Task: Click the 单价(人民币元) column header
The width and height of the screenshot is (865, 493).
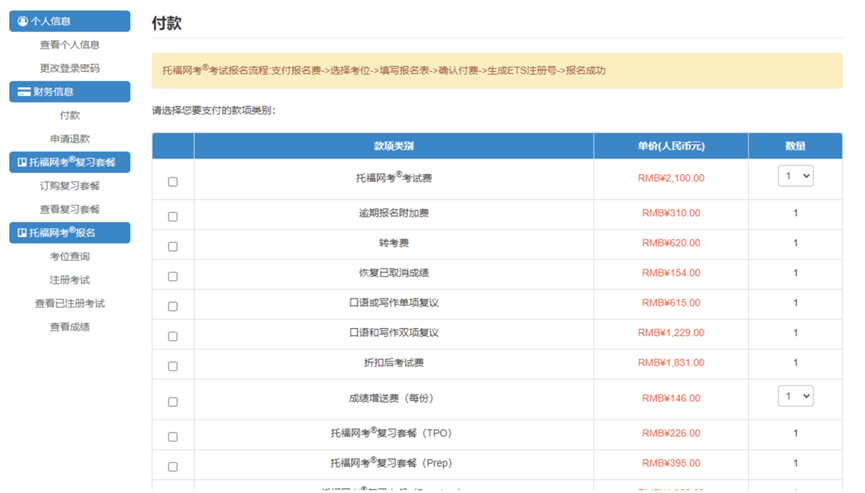Action: tap(671, 146)
